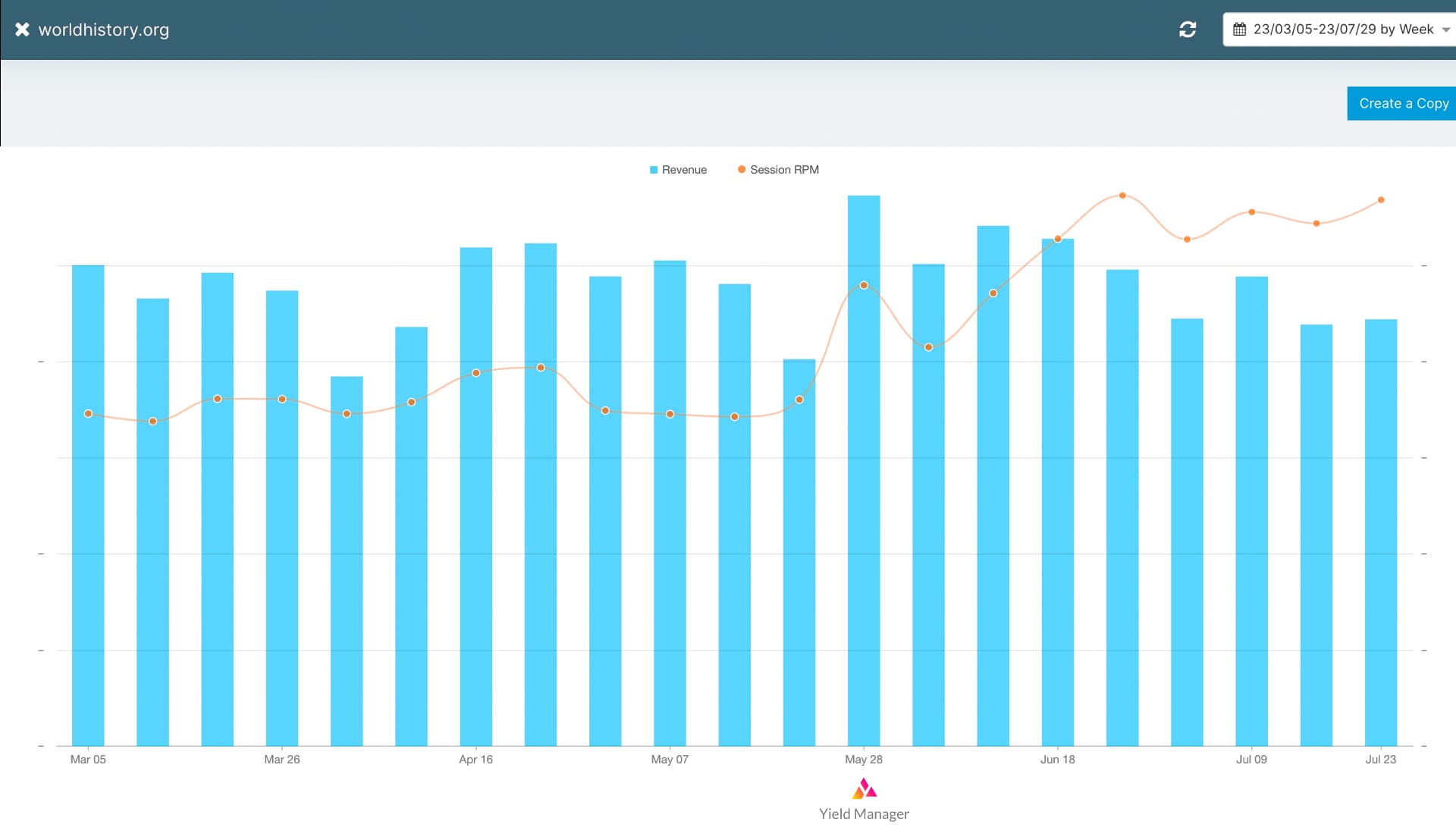Click the Mar 26 revenue bar
The height and width of the screenshot is (837, 1456).
point(282,518)
